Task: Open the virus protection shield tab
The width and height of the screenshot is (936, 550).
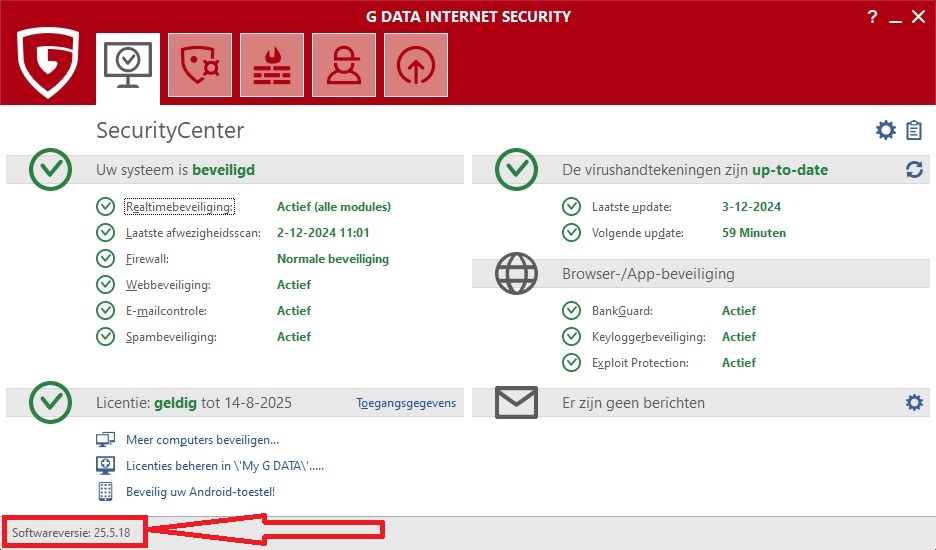Action: pos(200,64)
